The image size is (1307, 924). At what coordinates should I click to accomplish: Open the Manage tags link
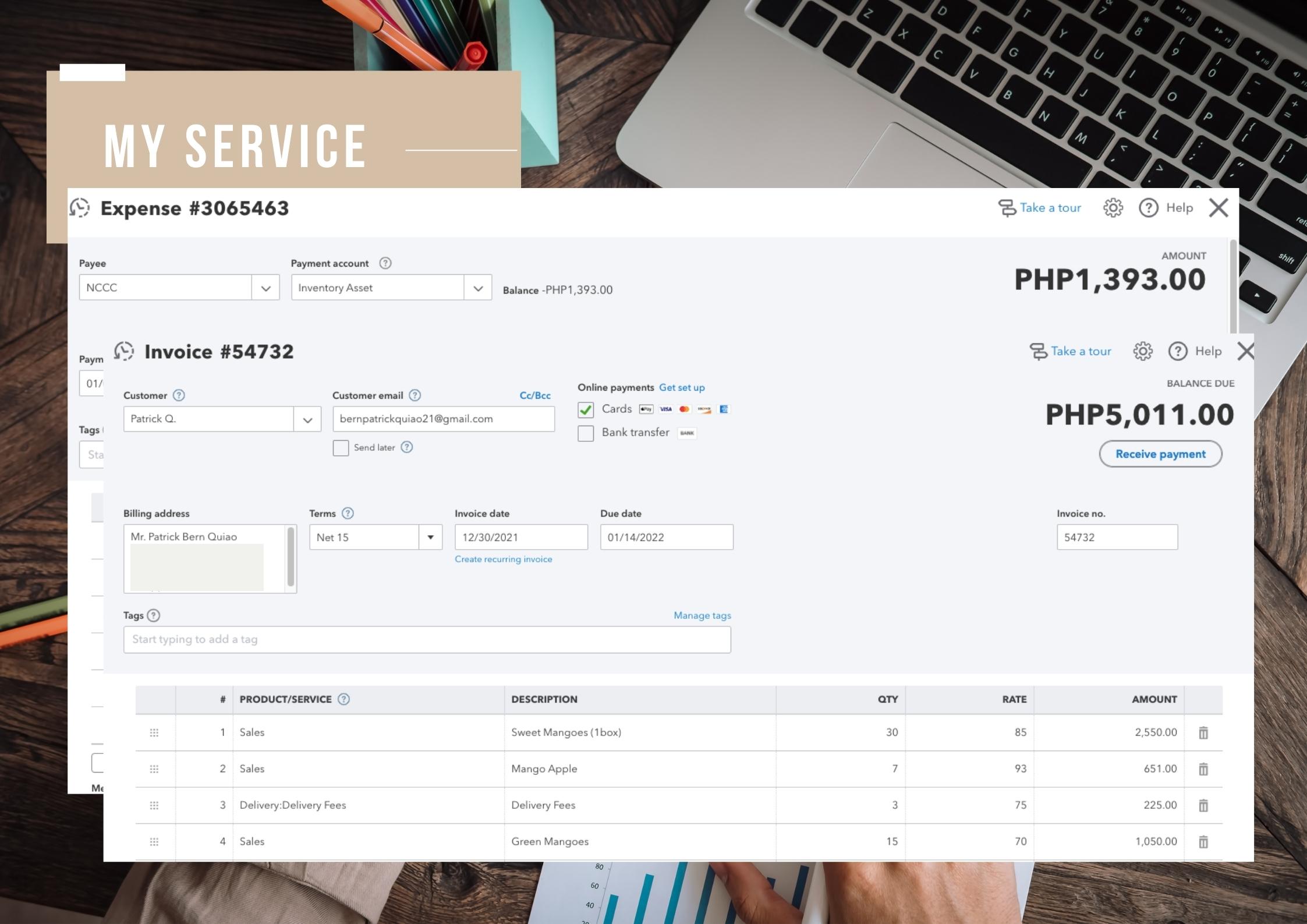click(702, 615)
